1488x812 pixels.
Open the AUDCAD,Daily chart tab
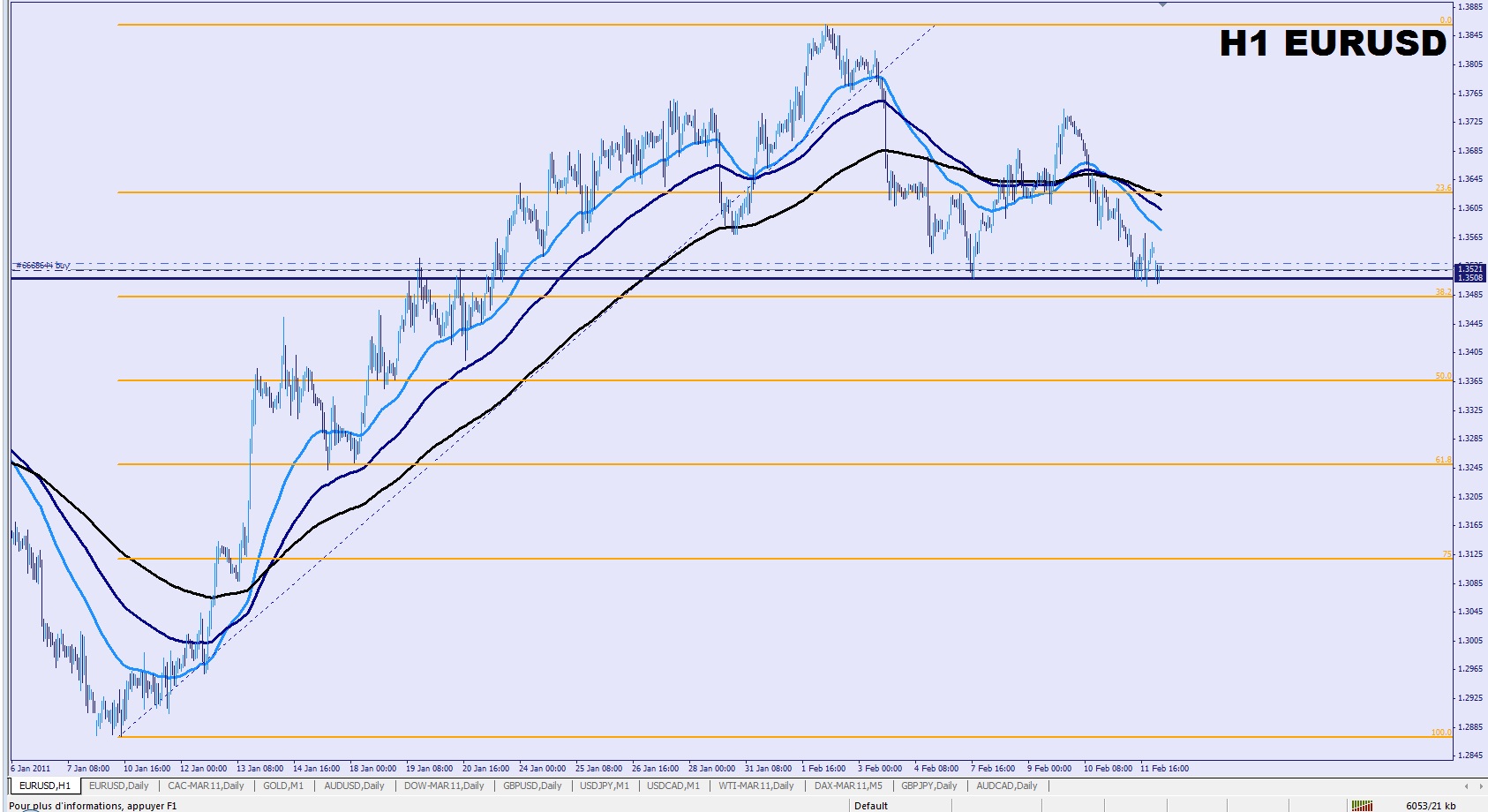pyautogui.click(x=1006, y=786)
